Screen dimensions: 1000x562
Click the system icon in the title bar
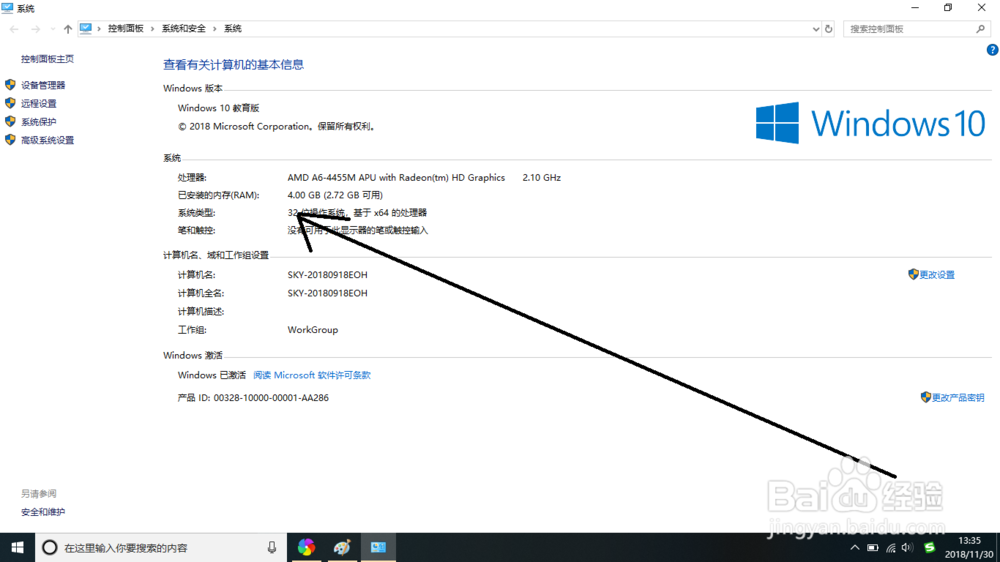click(x=7, y=8)
